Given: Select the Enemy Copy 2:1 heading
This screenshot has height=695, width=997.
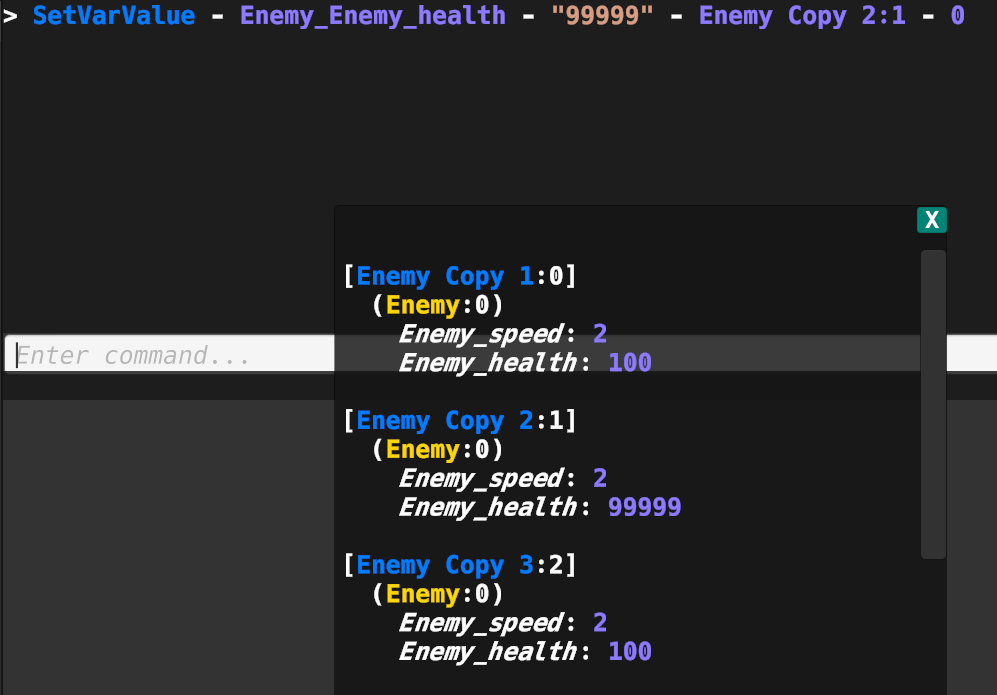Looking at the screenshot, I should click(460, 420).
